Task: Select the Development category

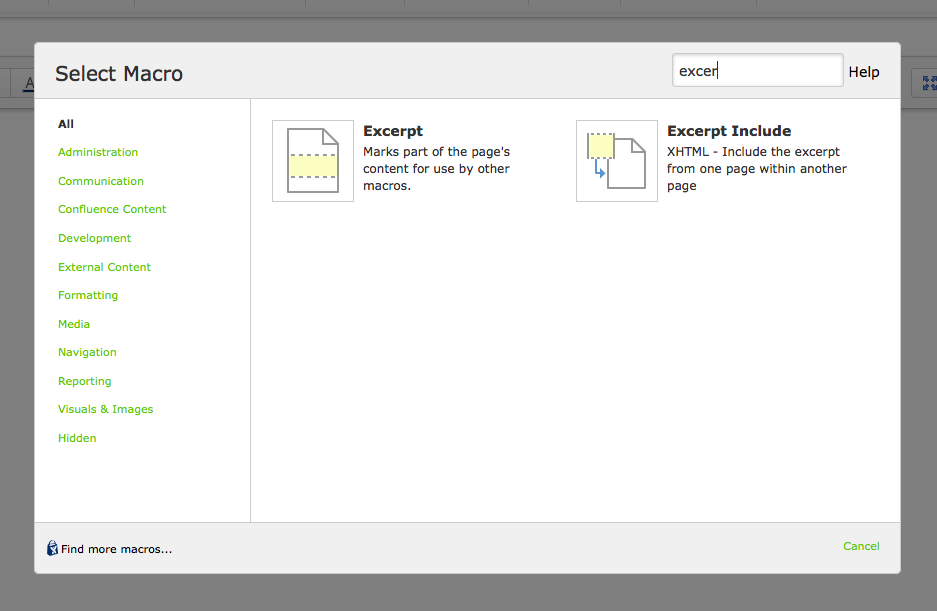Action: point(94,238)
